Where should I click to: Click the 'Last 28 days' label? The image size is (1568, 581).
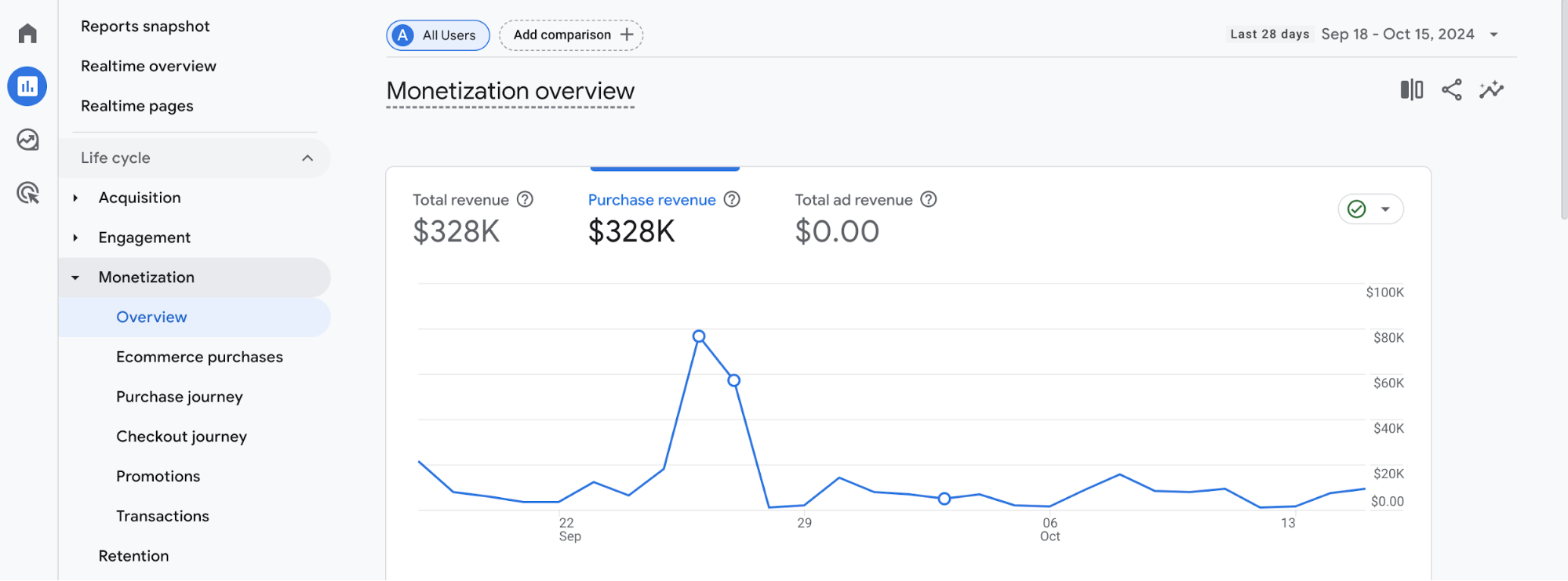point(1270,34)
